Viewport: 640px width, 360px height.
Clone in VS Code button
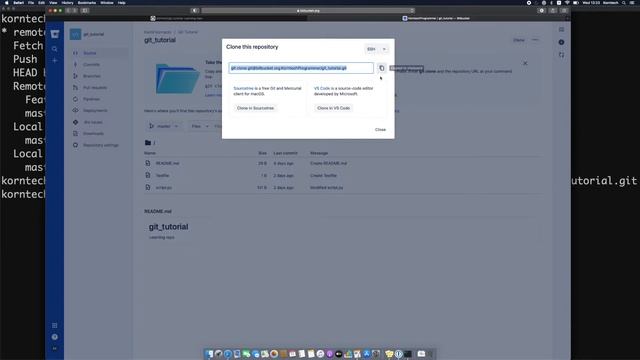pos(333,108)
